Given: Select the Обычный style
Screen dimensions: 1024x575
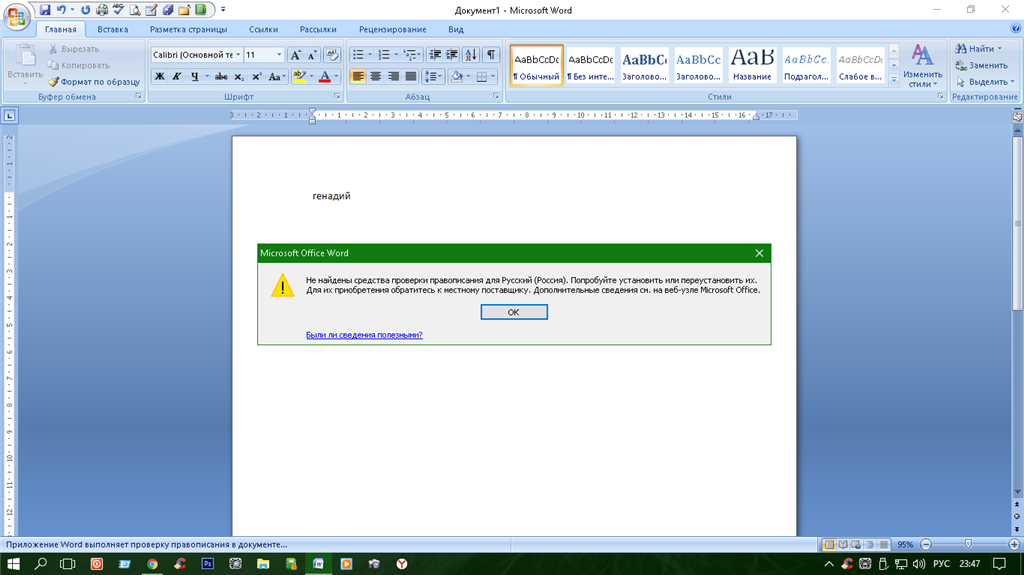Looking at the screenshot, I should click(536, 65).
